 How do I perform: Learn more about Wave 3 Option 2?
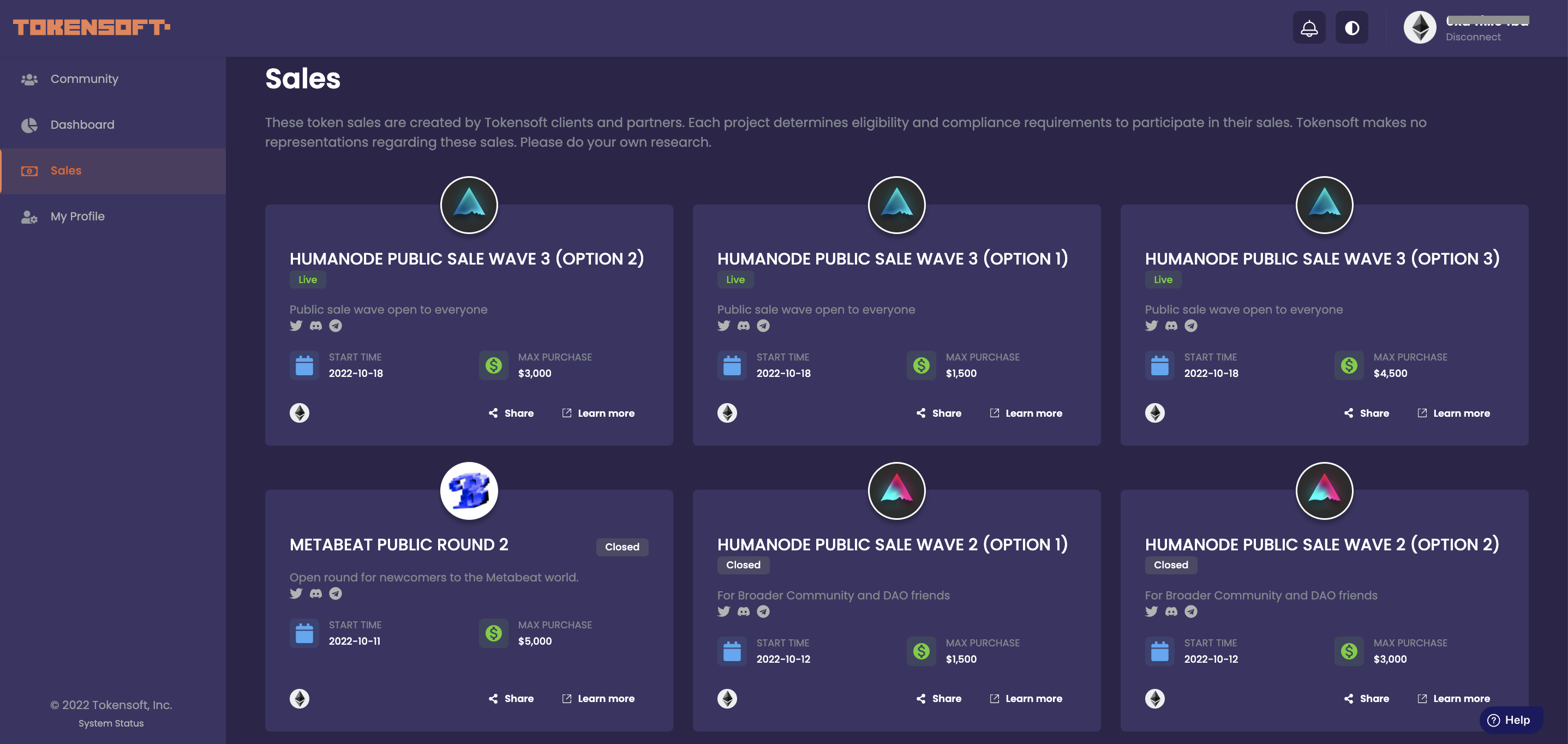599,413
